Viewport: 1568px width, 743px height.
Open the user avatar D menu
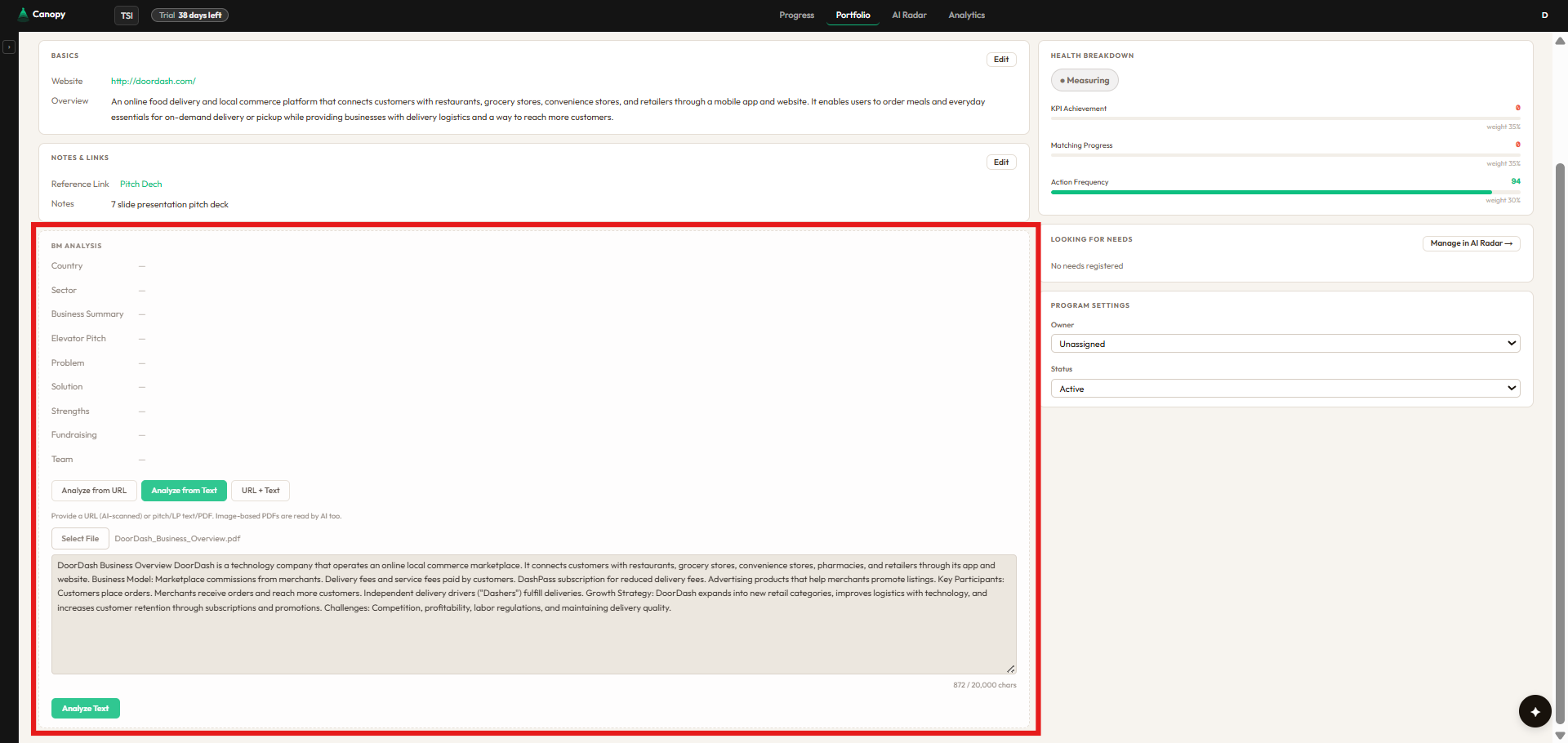click(1544, 15)
